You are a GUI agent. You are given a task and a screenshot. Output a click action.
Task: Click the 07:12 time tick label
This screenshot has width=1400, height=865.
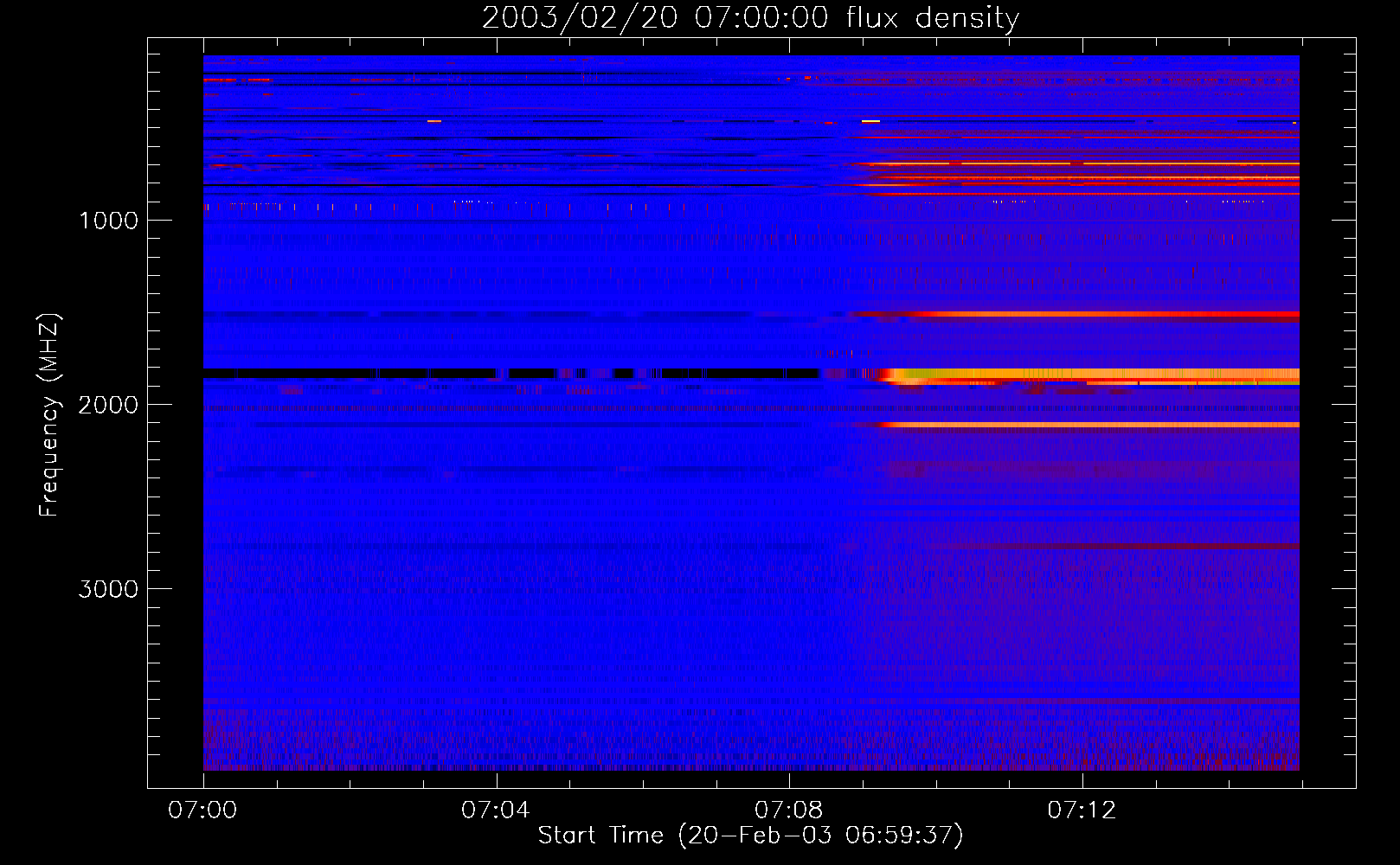[x=1082, y=811]
